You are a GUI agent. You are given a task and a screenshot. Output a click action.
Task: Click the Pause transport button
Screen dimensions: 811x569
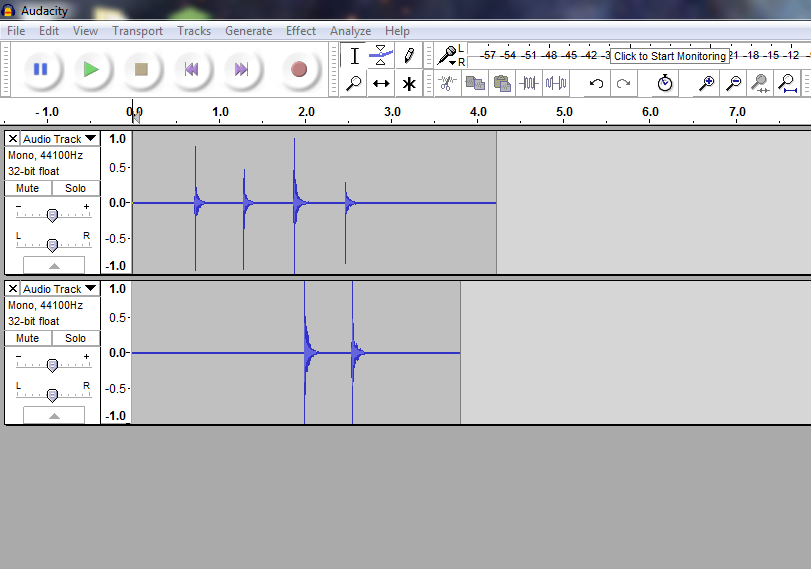(x=40, y=69)
